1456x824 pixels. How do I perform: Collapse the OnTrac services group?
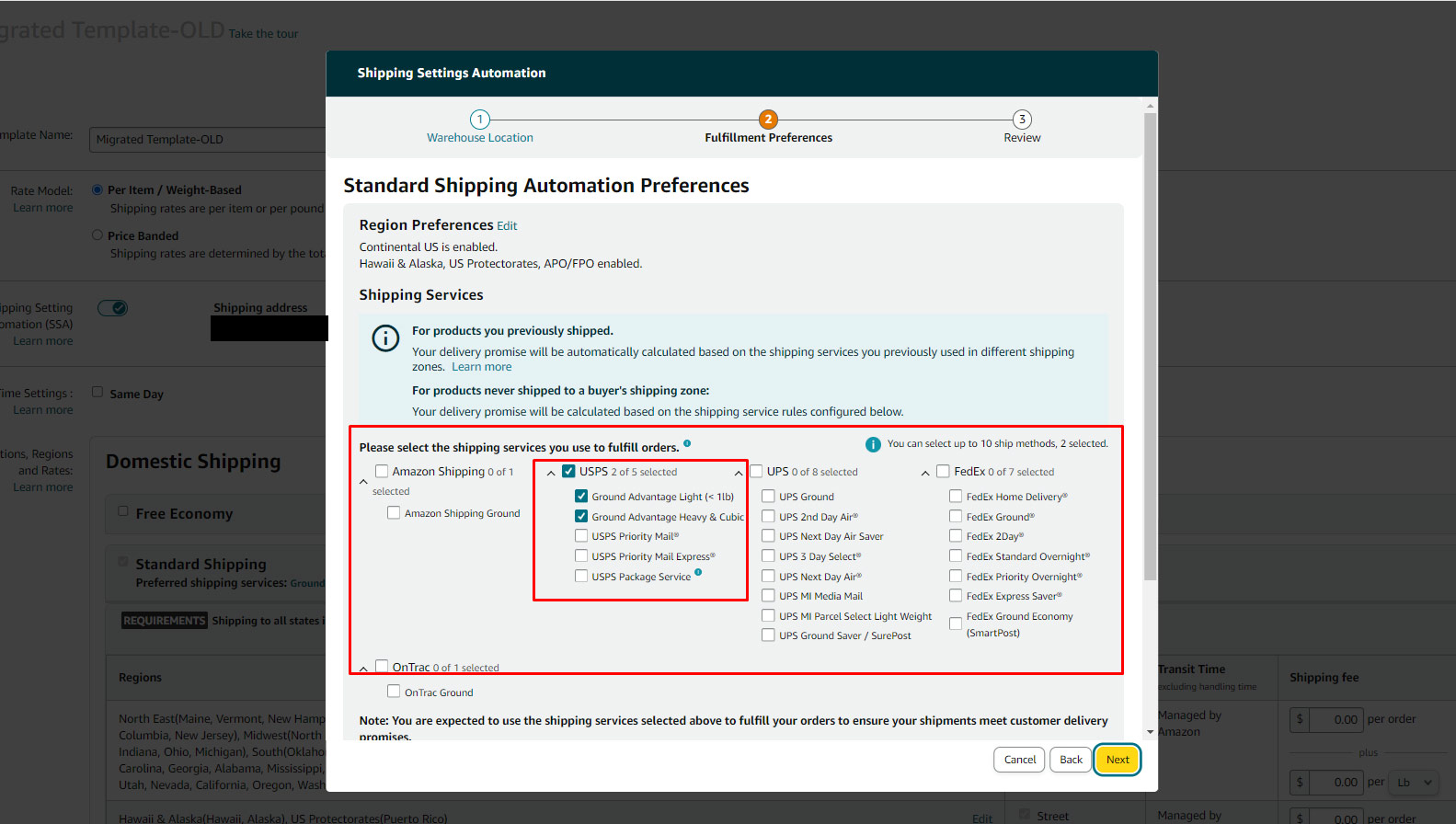pyautogui.click(x=363, y=669)
